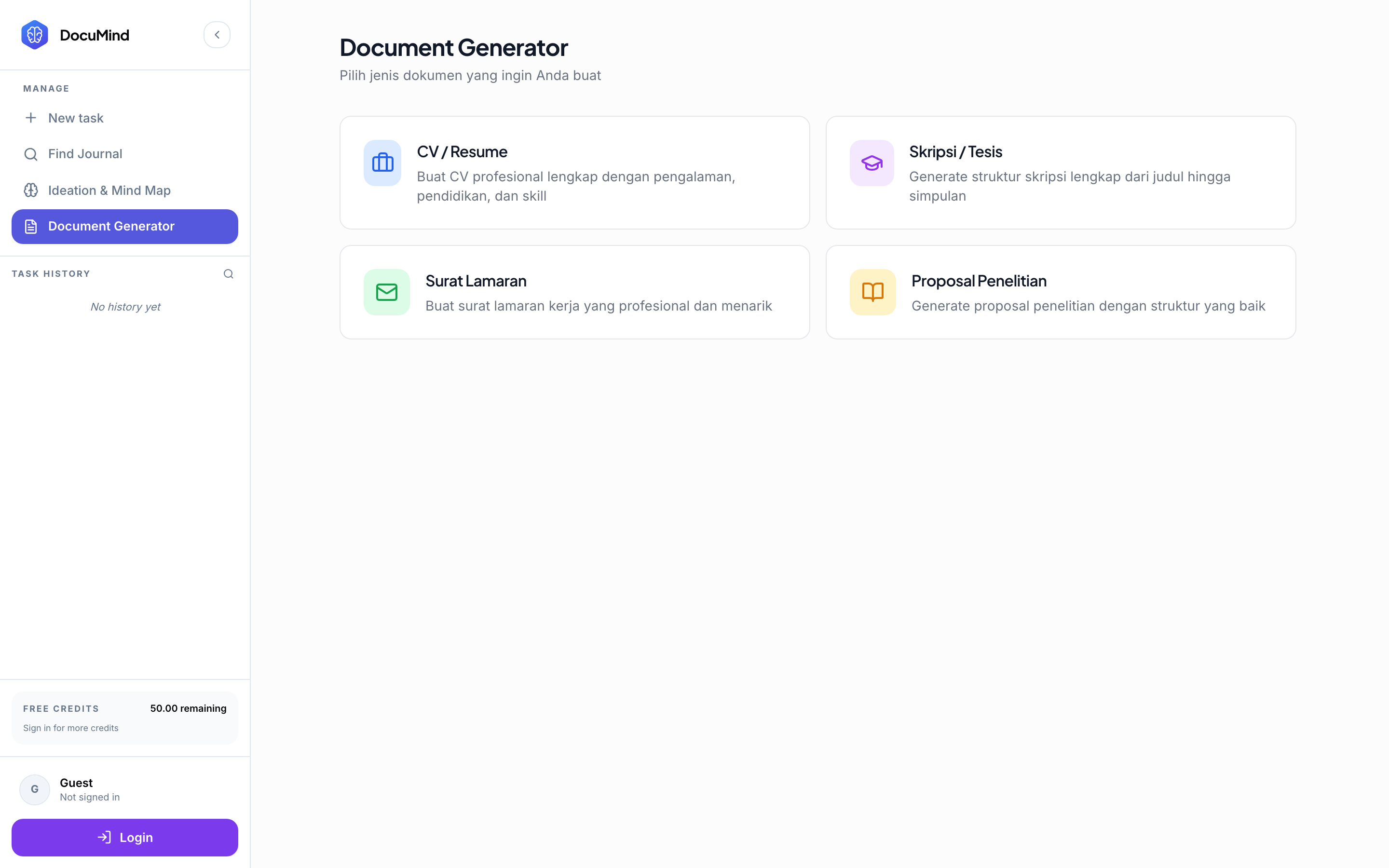Click the plus icon beside New task

[31, 118]
